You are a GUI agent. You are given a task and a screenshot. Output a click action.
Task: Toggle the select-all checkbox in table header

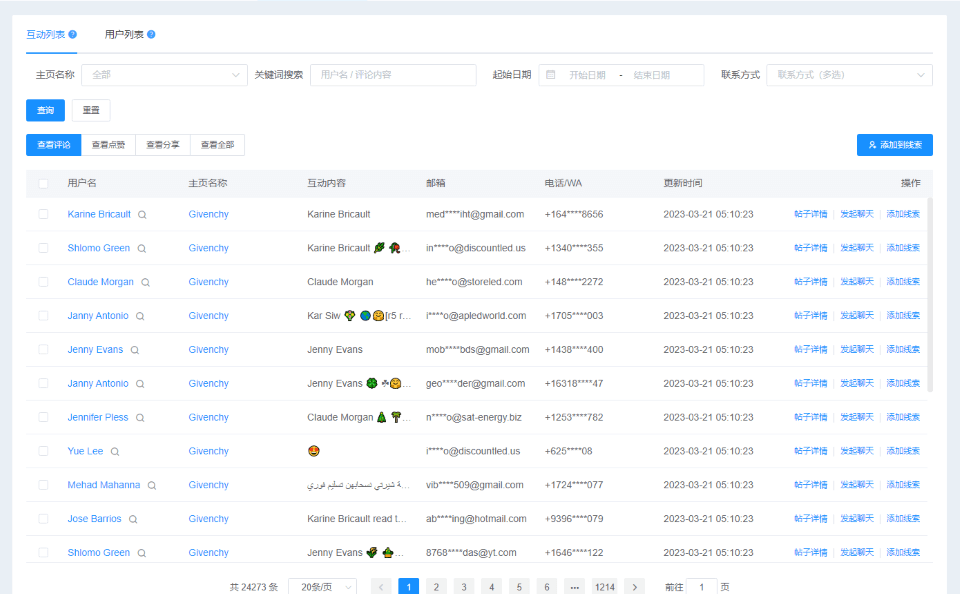point(43,183)
